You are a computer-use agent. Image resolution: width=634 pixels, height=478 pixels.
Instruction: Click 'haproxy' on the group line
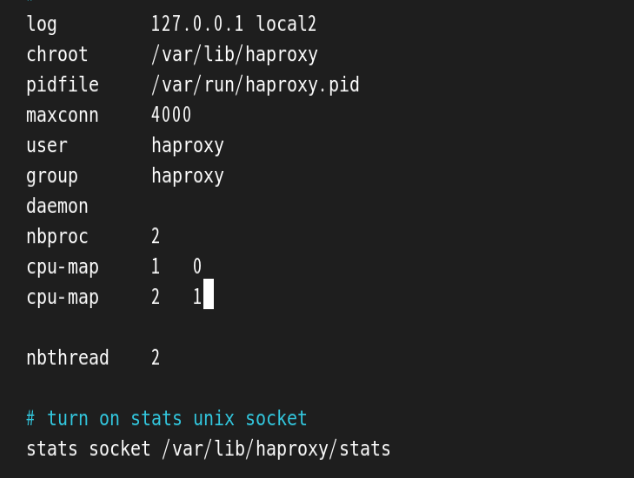tap(188, 176)
